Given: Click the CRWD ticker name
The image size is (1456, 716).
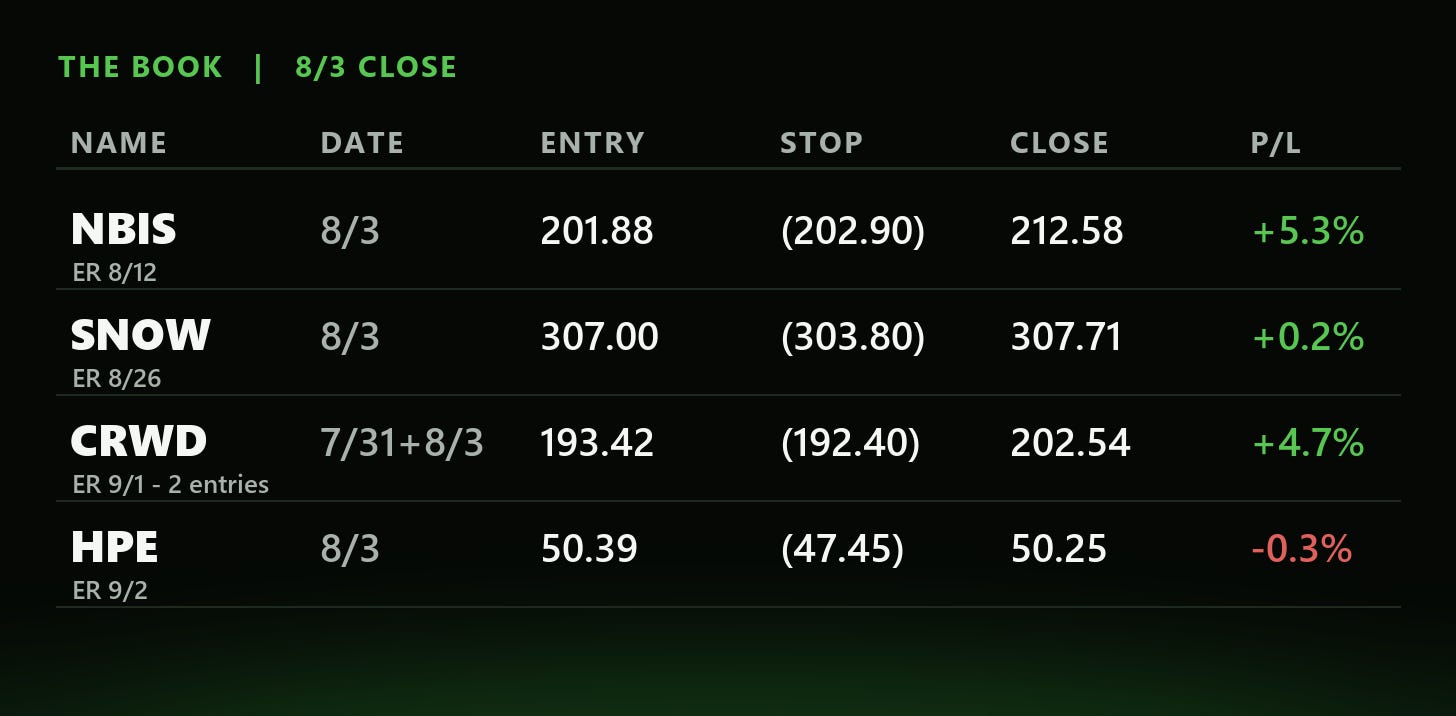Looking at the screenshot, I should tap(138, 441).
